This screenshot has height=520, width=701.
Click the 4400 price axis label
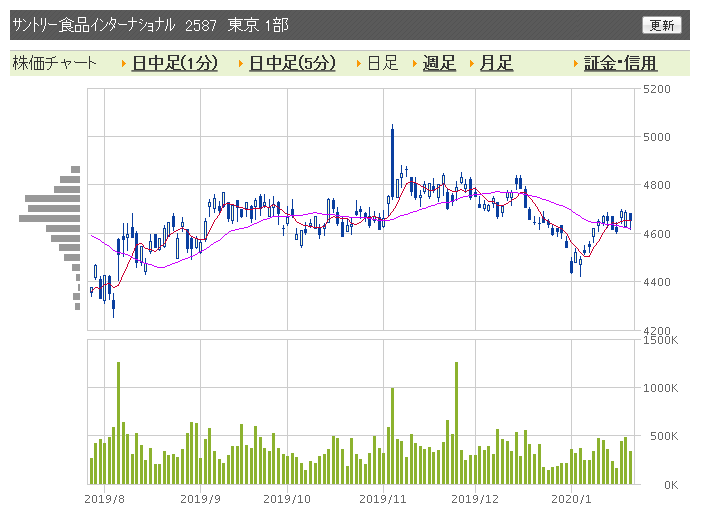click(657, 282)
